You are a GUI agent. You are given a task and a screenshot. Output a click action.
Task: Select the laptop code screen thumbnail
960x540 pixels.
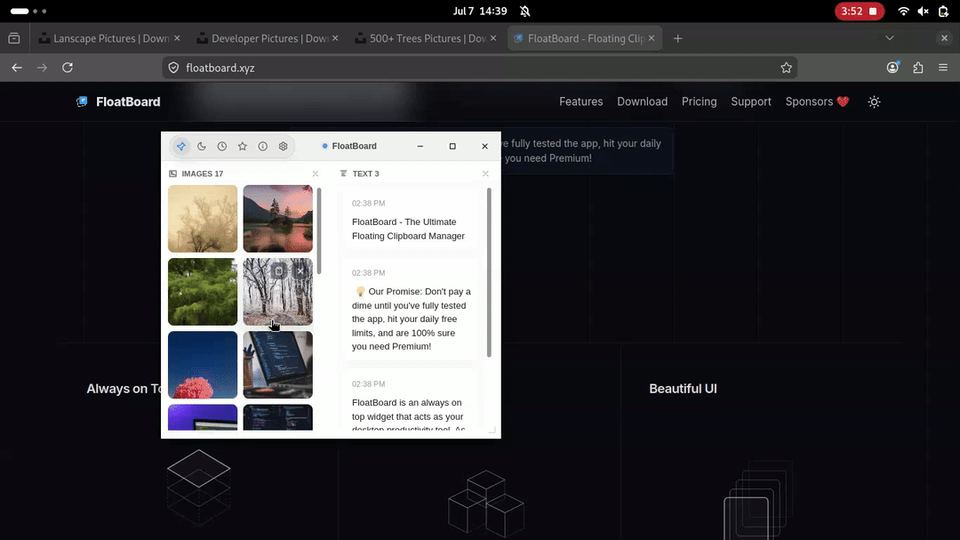[278, 365]
